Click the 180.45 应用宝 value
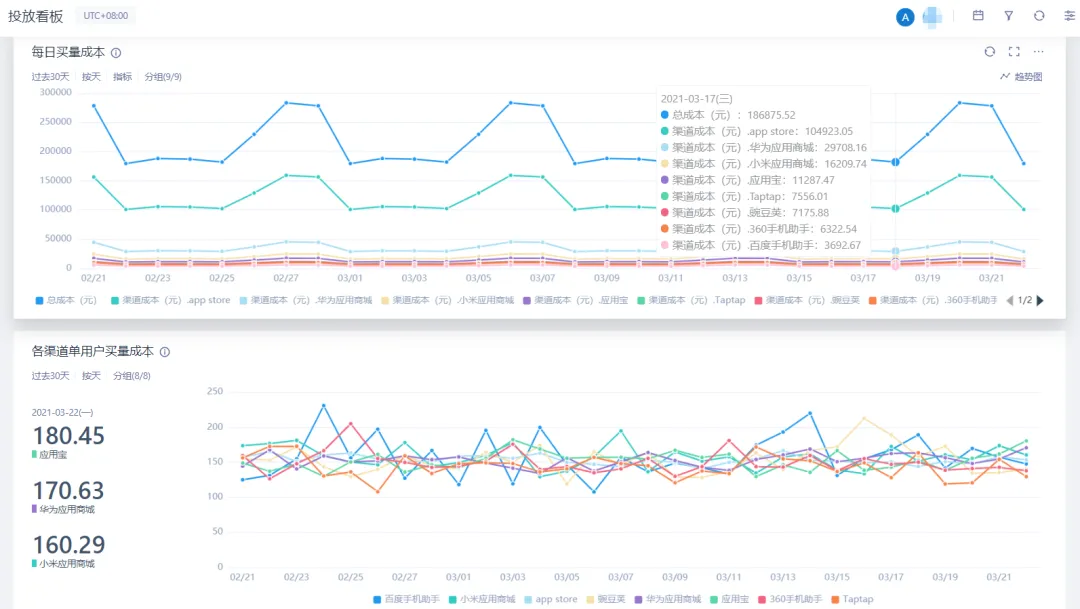The width and height of the screenshot is (1080, 609). point(69,435)
